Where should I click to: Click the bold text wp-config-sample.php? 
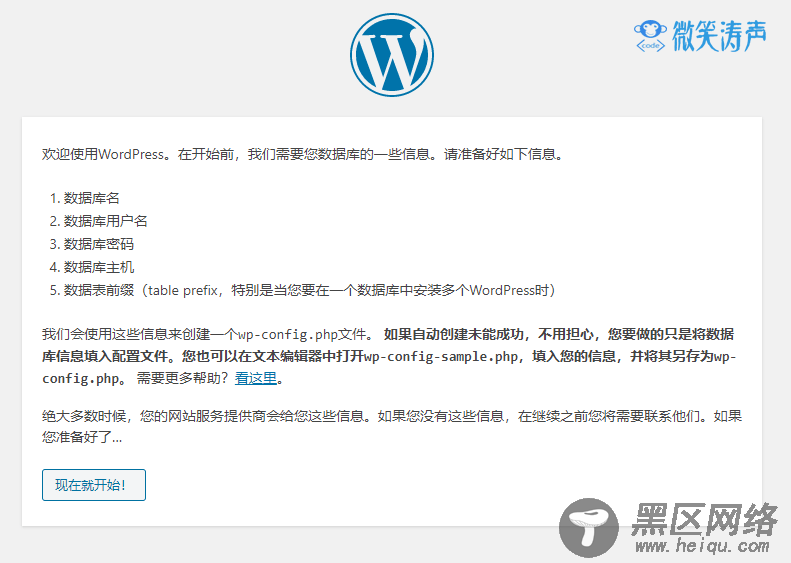point(440,357)
